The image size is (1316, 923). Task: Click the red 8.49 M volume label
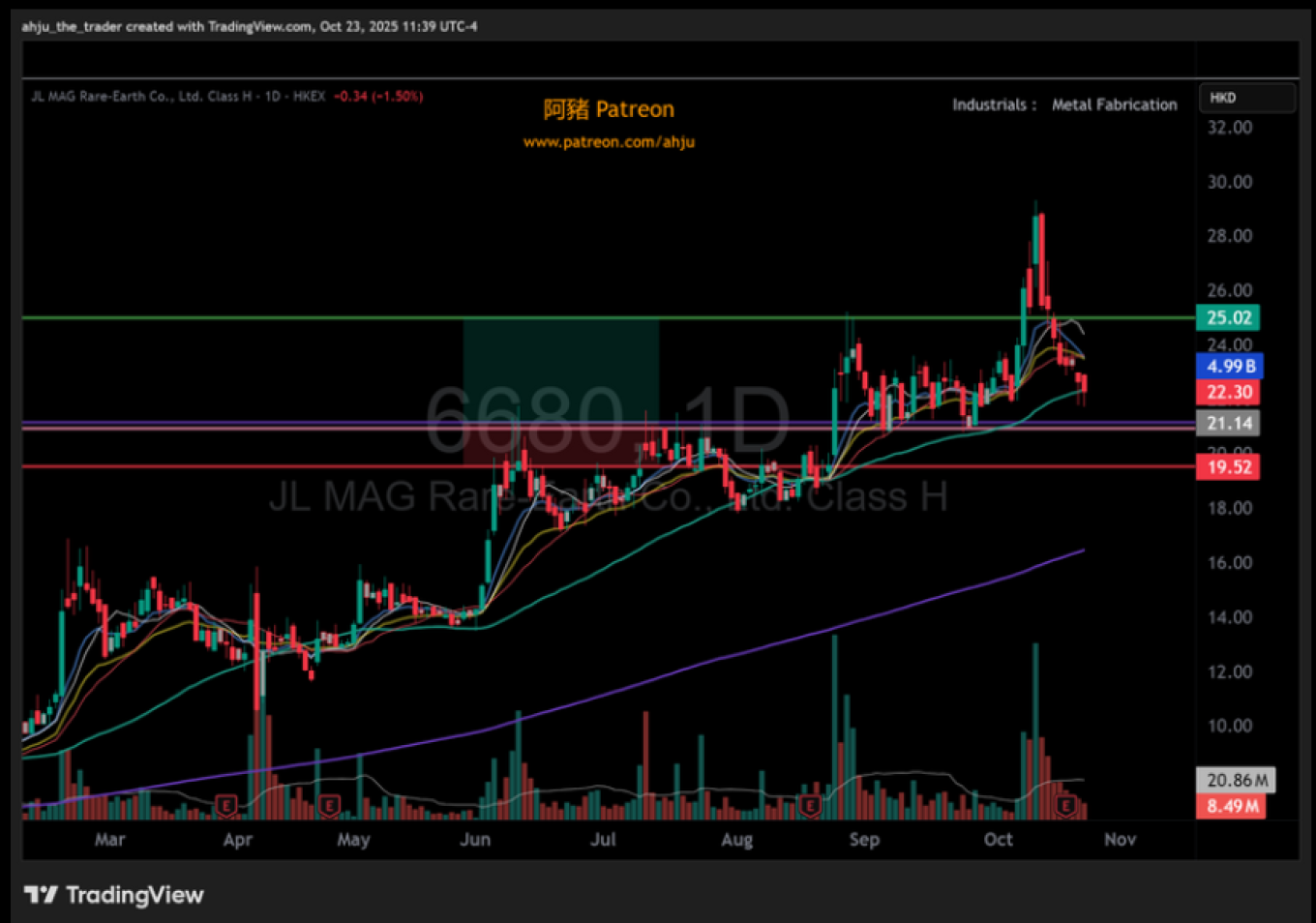coord(1232,806)
